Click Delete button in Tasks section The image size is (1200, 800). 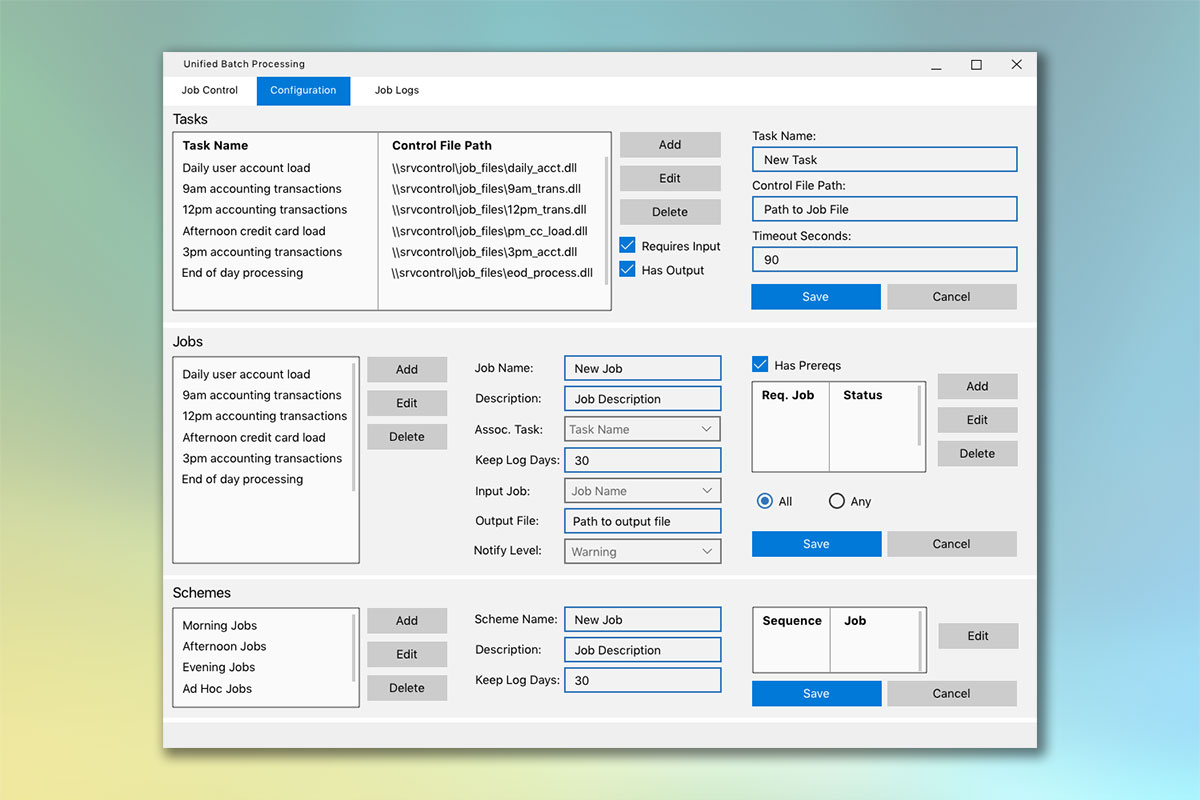670,212
